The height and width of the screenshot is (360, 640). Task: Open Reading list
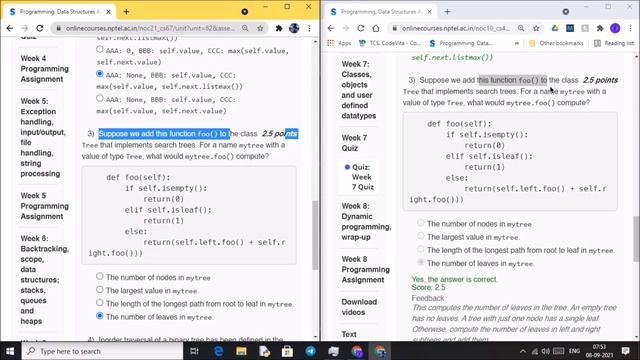[x=614, y=43]
